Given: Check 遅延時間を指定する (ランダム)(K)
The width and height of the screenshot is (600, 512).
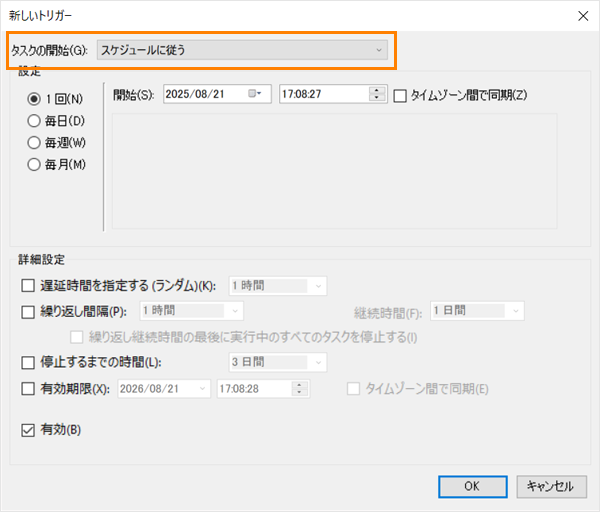Looking at the screenshot, I should pos(28,285).
